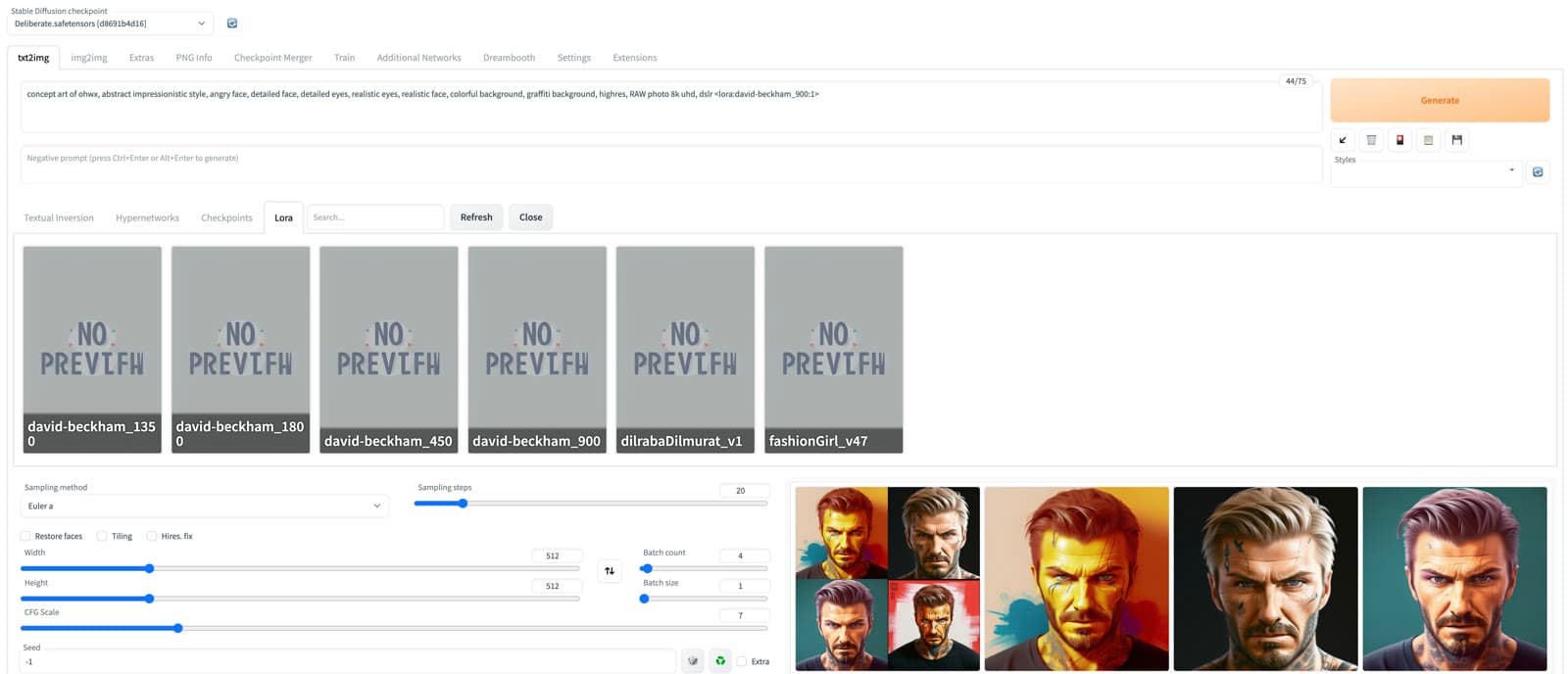Toggle extra networks with the red card icon
This screenshot has height=674, width=1568.
pos(1399,140)
